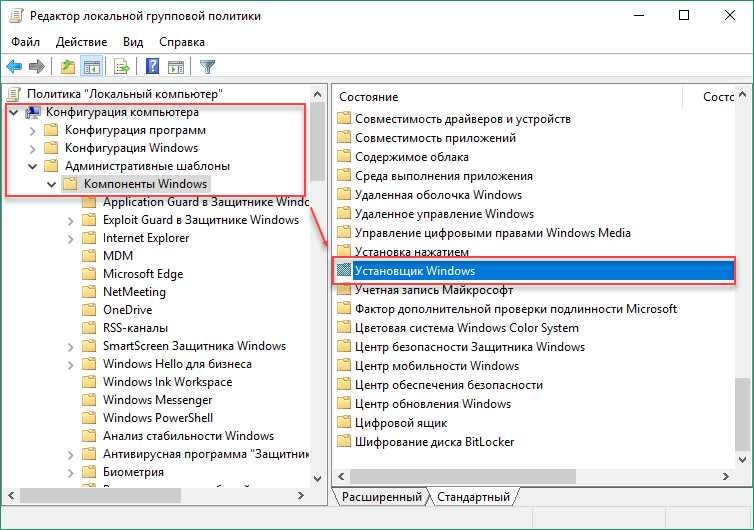Select Центр мобильности Windows in the list
This screenshot has width=754, height=530.
tap(437, 366)
